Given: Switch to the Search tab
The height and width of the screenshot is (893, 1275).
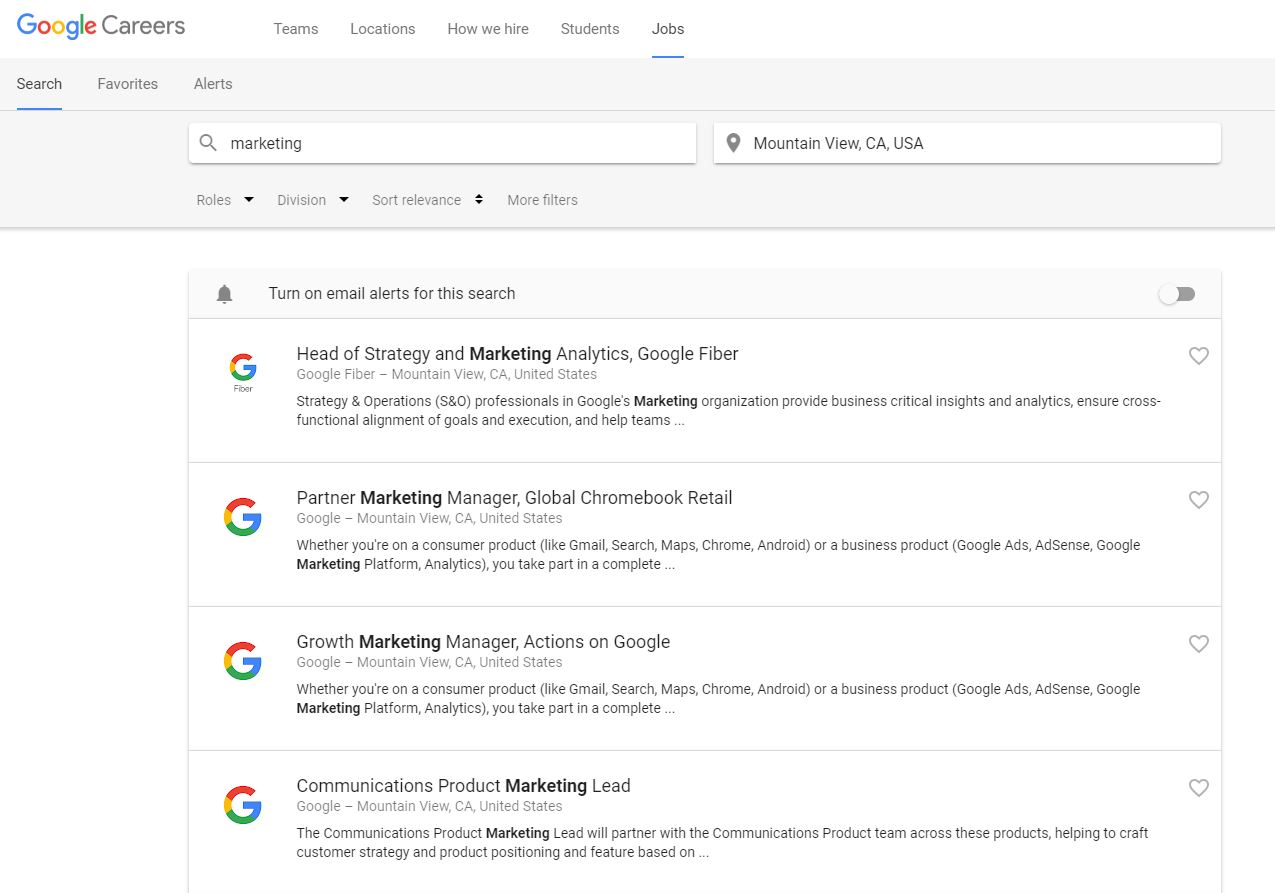Looking at the screenshot, I should [x=39, y=84].
